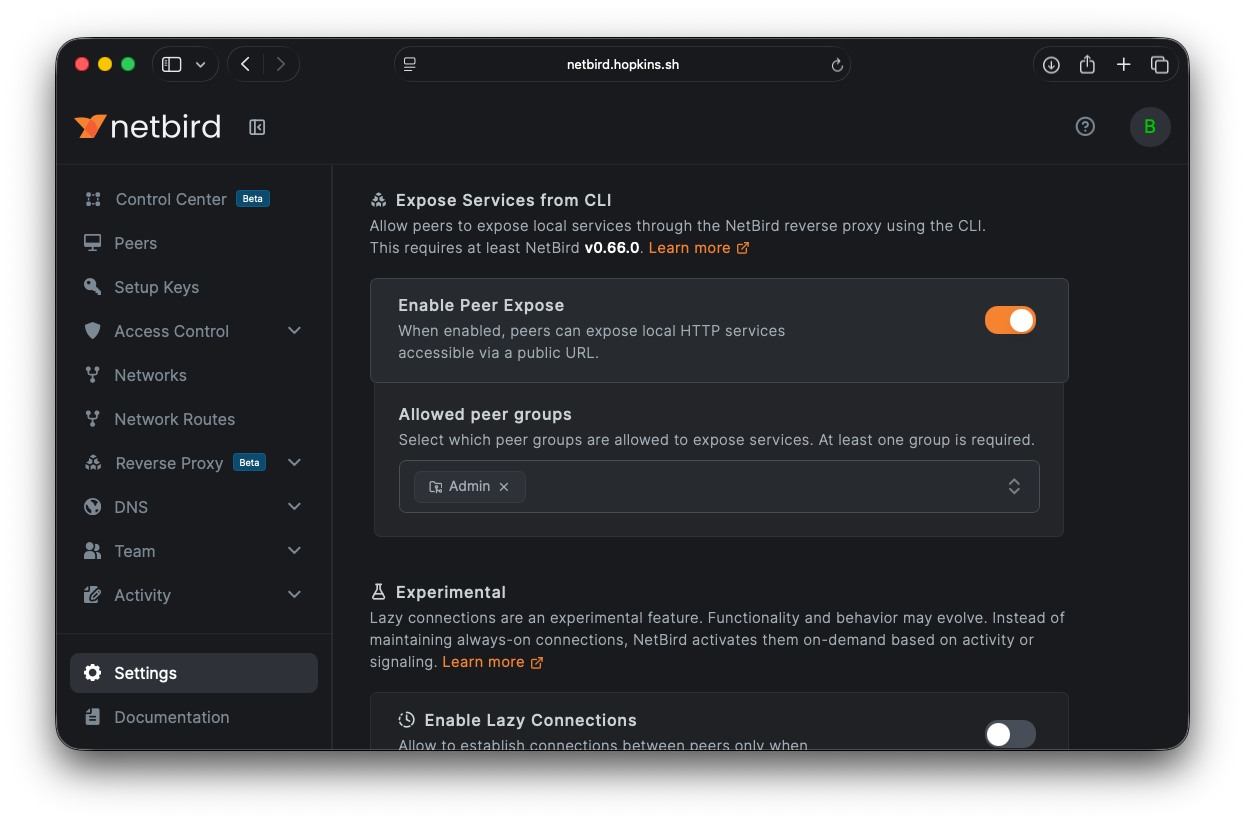1245x824 pixels.
Task: Open the Control Center Beta section
Action: 170,199
